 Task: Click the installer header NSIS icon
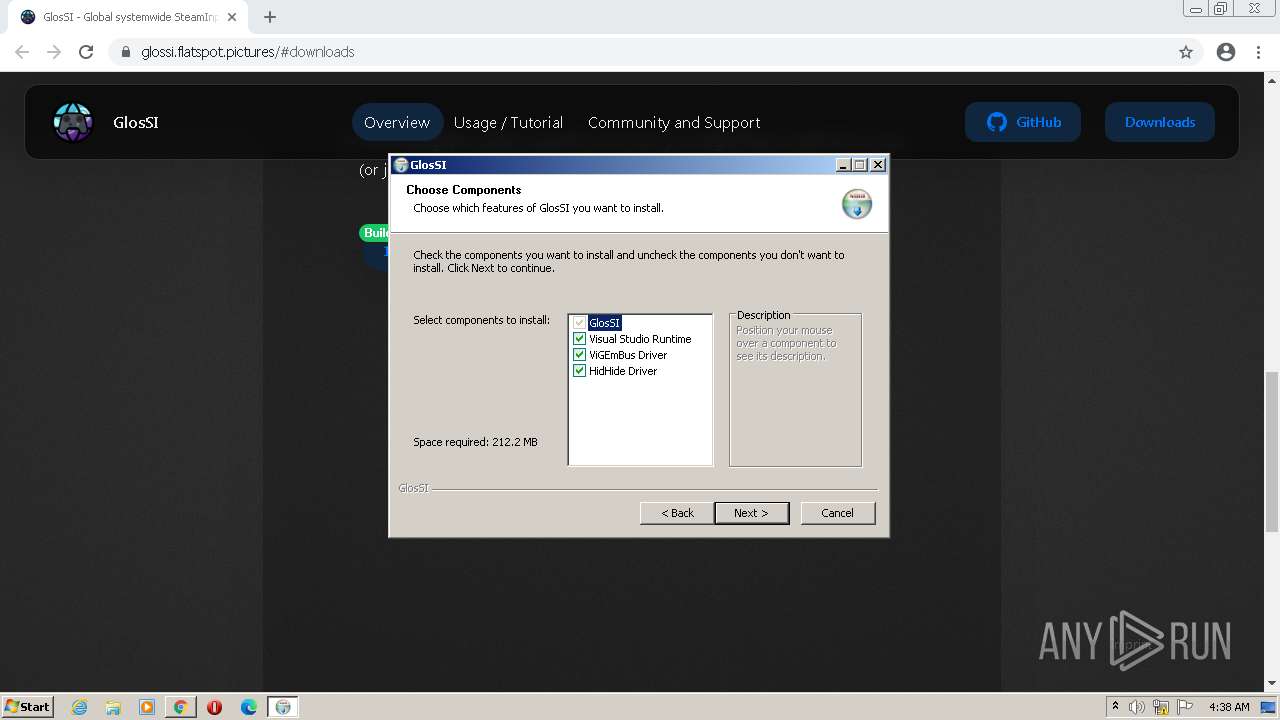coord(857,203)
